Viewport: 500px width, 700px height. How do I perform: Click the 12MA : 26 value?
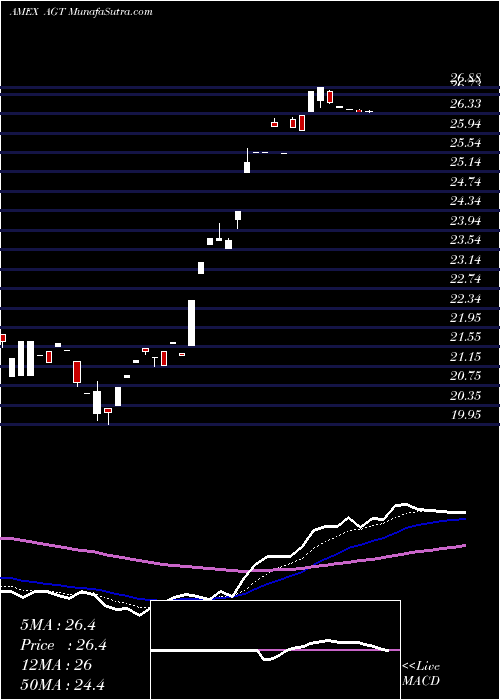point(56,665)
